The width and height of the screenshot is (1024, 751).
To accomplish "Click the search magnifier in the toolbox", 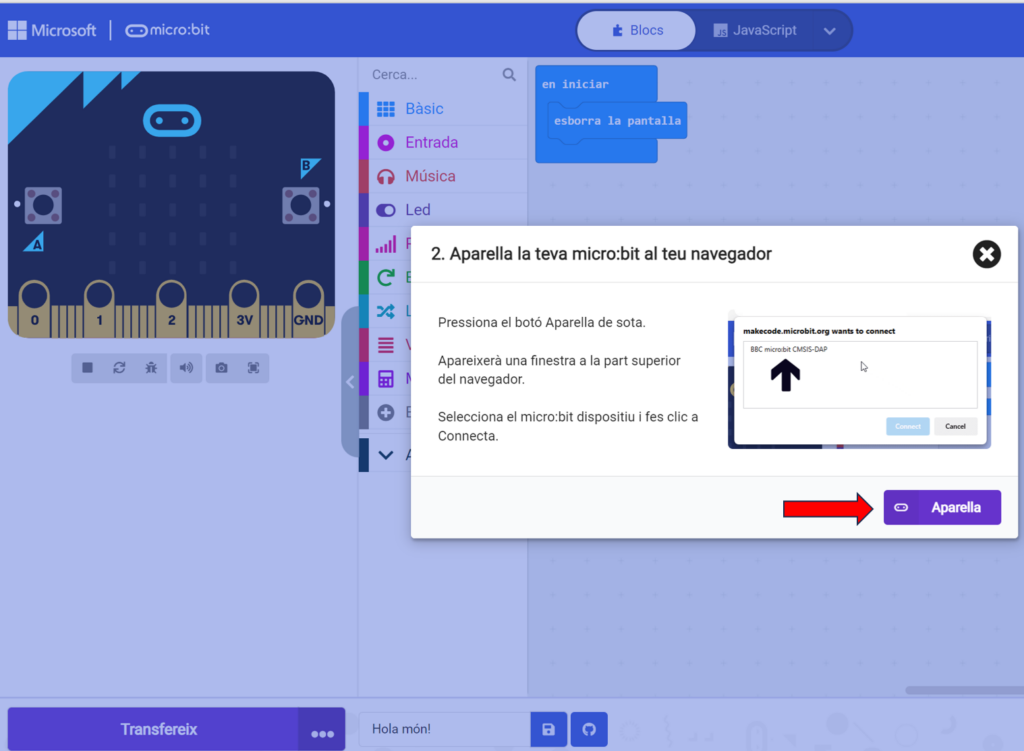I will [x=509, y=75].
